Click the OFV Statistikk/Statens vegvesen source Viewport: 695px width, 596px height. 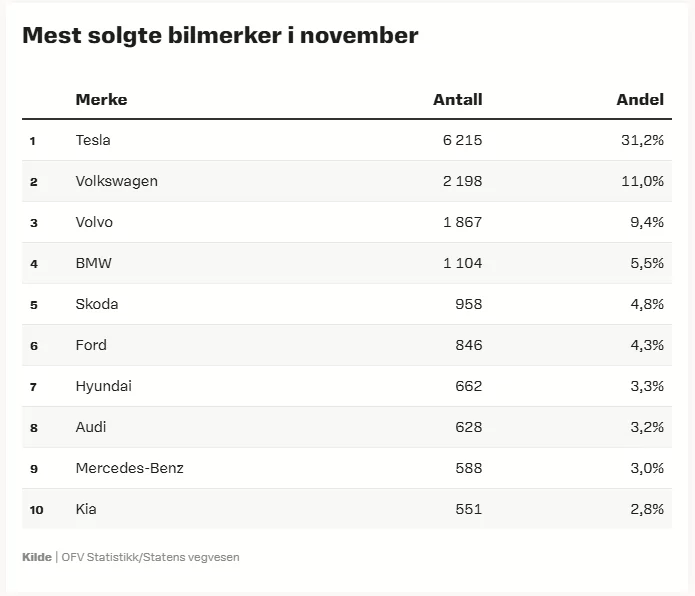pyautogui.click(x=150, y=557)
